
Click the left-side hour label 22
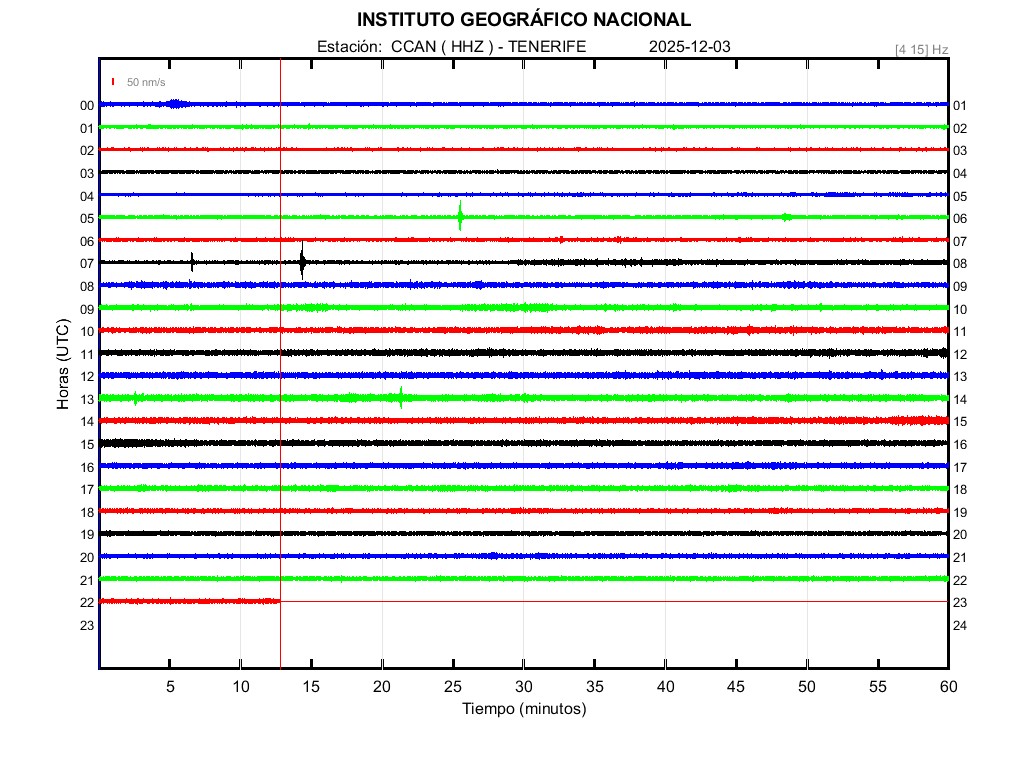(87, 602)
